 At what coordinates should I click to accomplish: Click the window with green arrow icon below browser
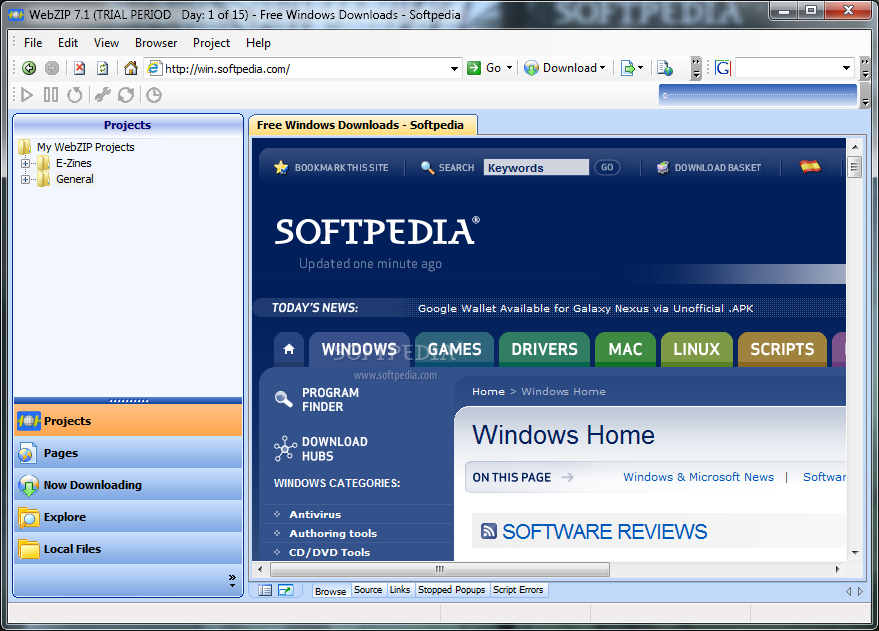[286, 590]
